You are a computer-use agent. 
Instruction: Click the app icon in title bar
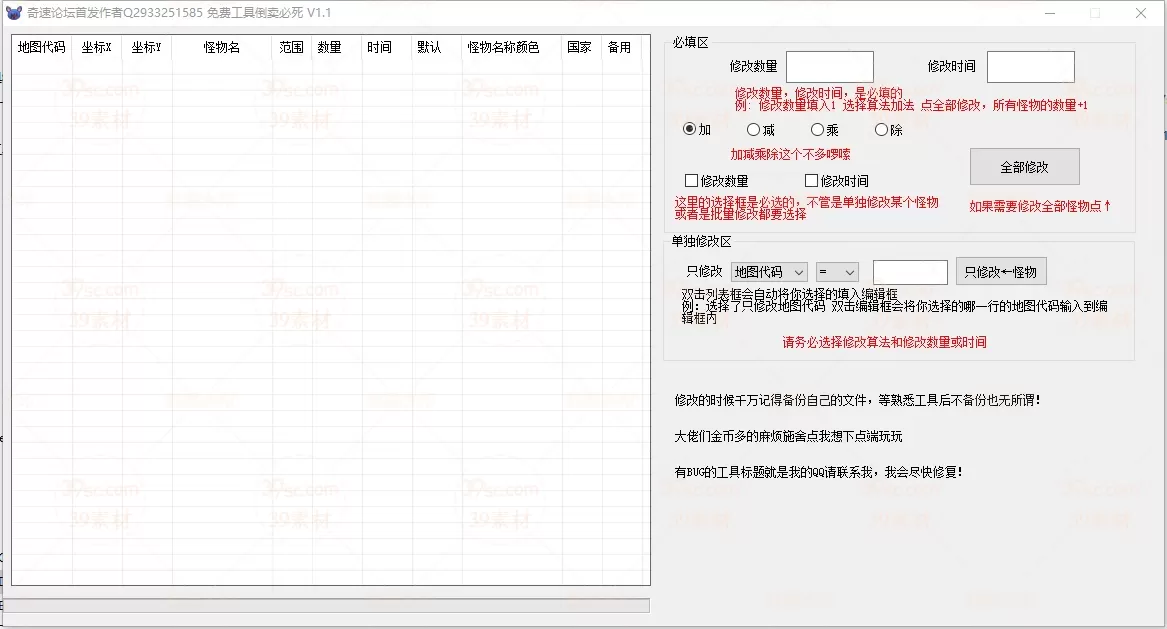[x=13, y=13]
